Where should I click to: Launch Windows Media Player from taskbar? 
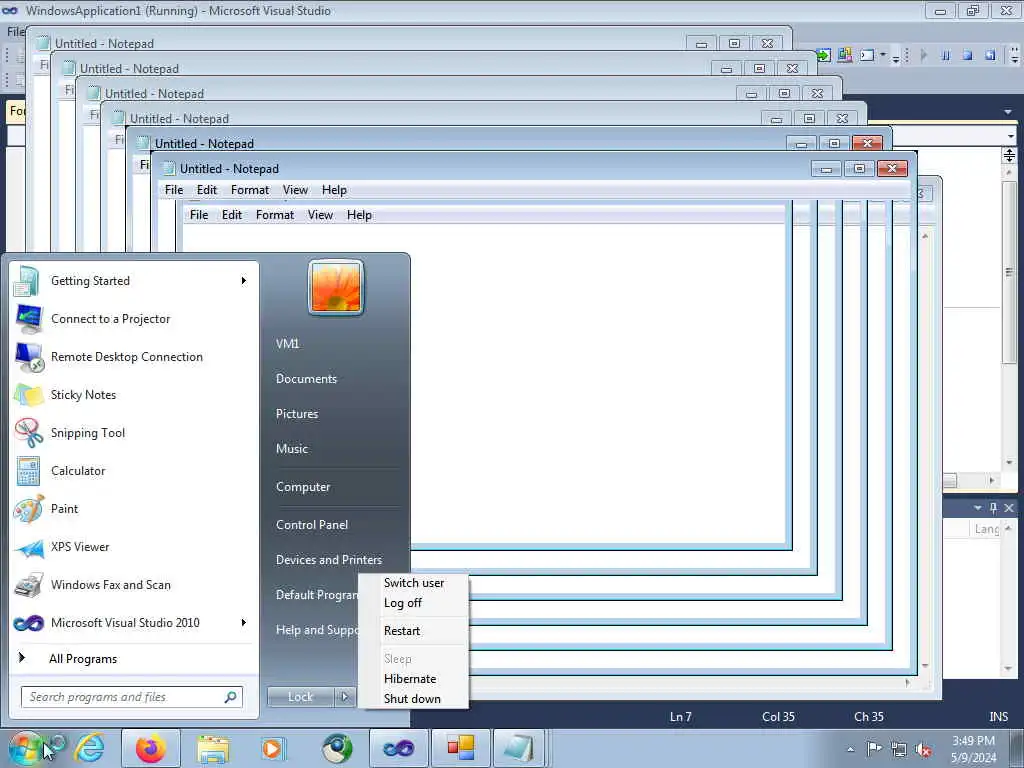273,748
